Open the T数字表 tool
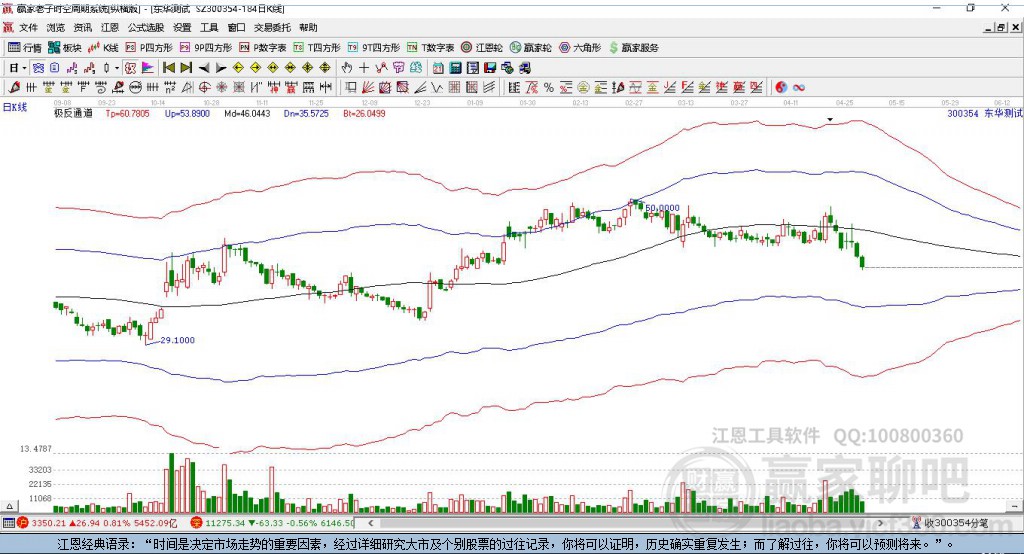This screenshot has height=554, width=1024. tap(430, 48)
